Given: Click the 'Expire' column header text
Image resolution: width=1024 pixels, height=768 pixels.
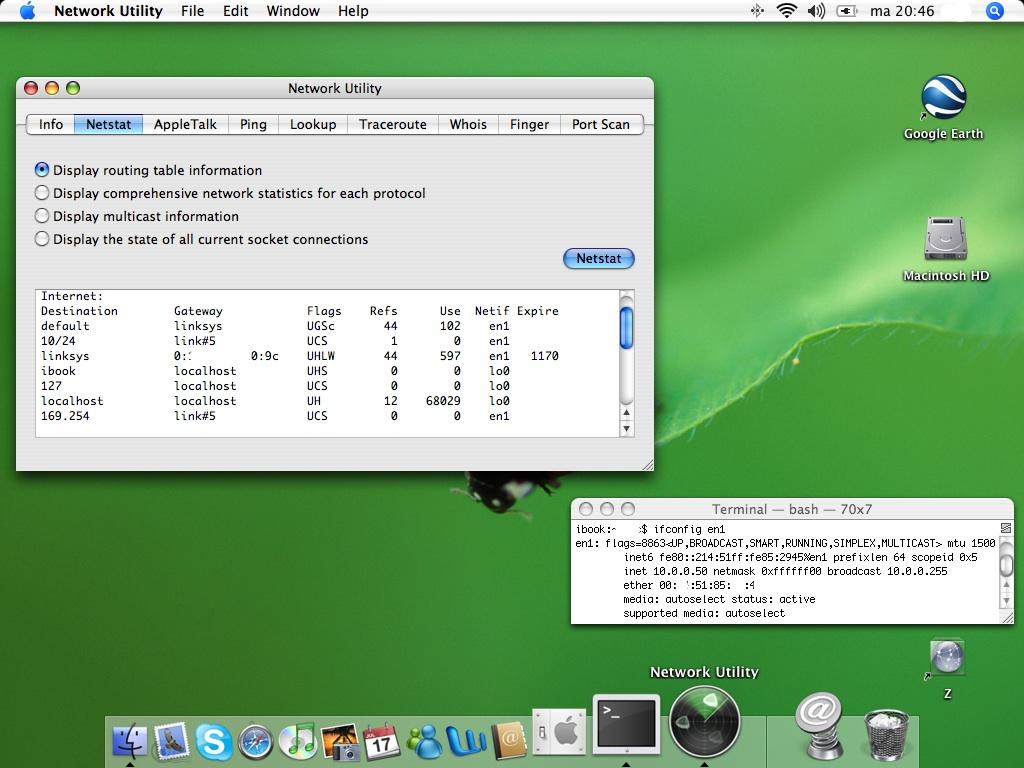Looking at the screenshot, I should (x=537, y=311).
